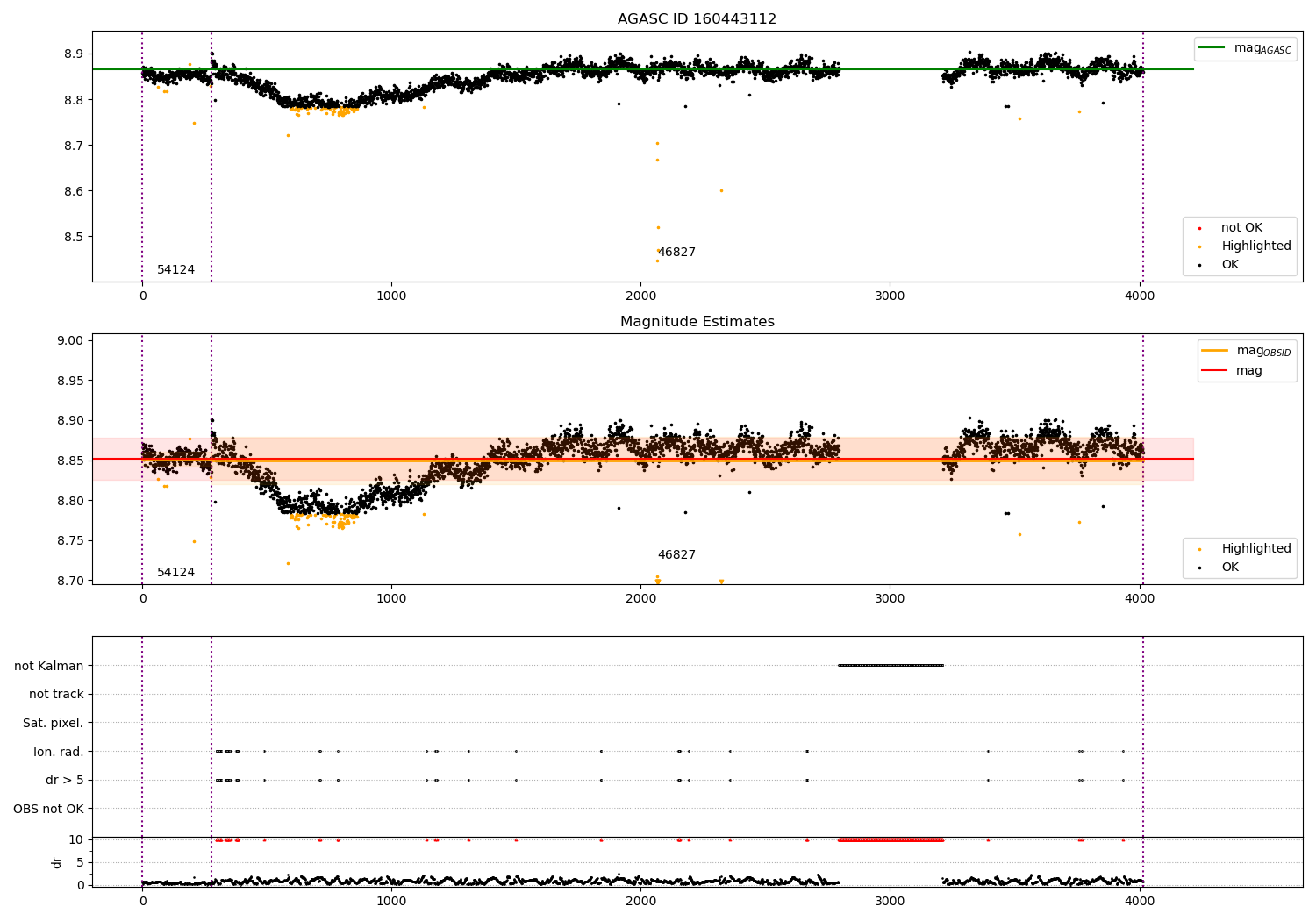Click the 8.9 y-axis tick label
Viewport: 1316px width, 921px height.
(x=74, y=54)
